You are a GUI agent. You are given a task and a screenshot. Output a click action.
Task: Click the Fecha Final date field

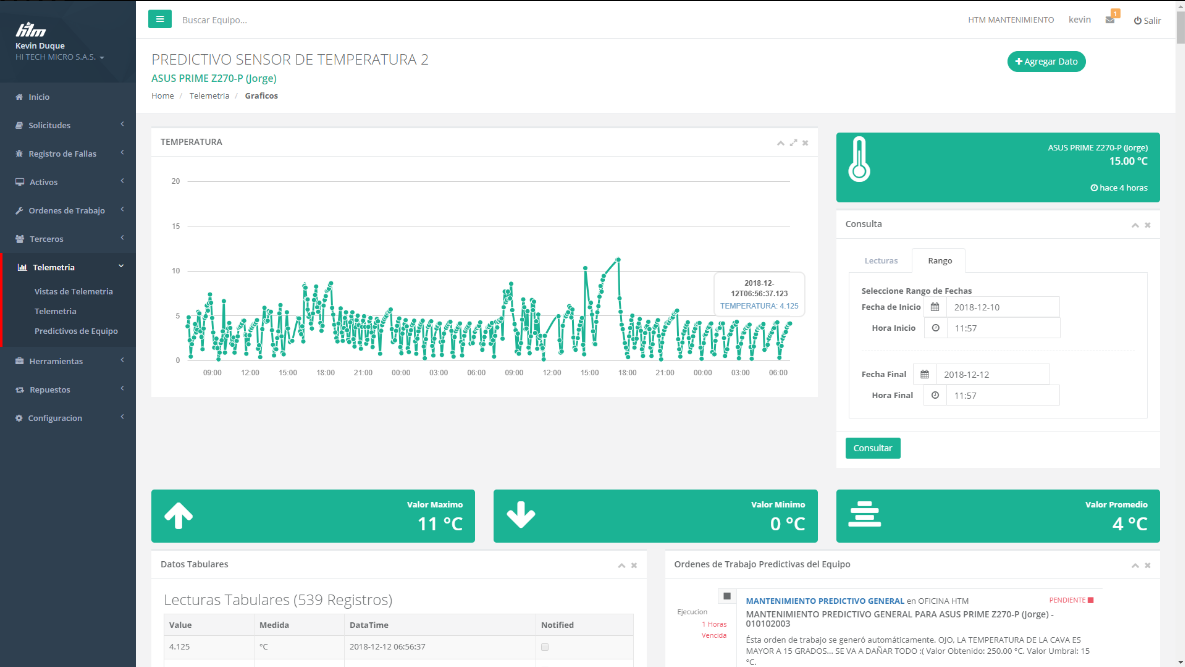click(992, 374)
